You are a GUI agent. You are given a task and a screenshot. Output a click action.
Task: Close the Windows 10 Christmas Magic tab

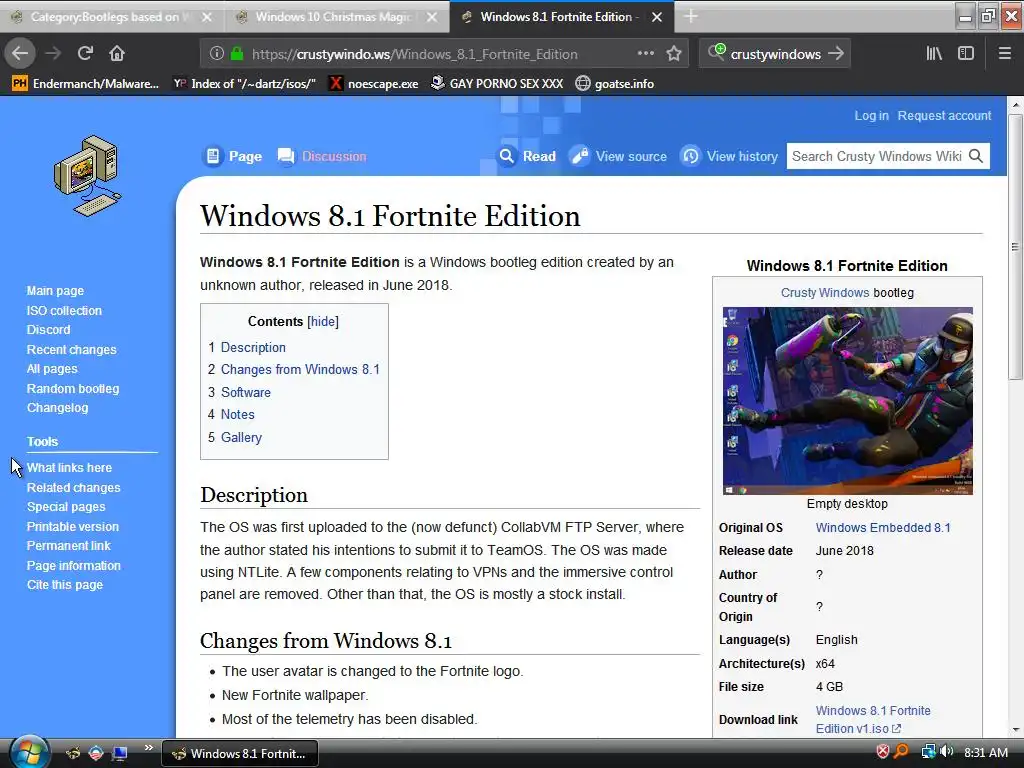pos(432,17)
